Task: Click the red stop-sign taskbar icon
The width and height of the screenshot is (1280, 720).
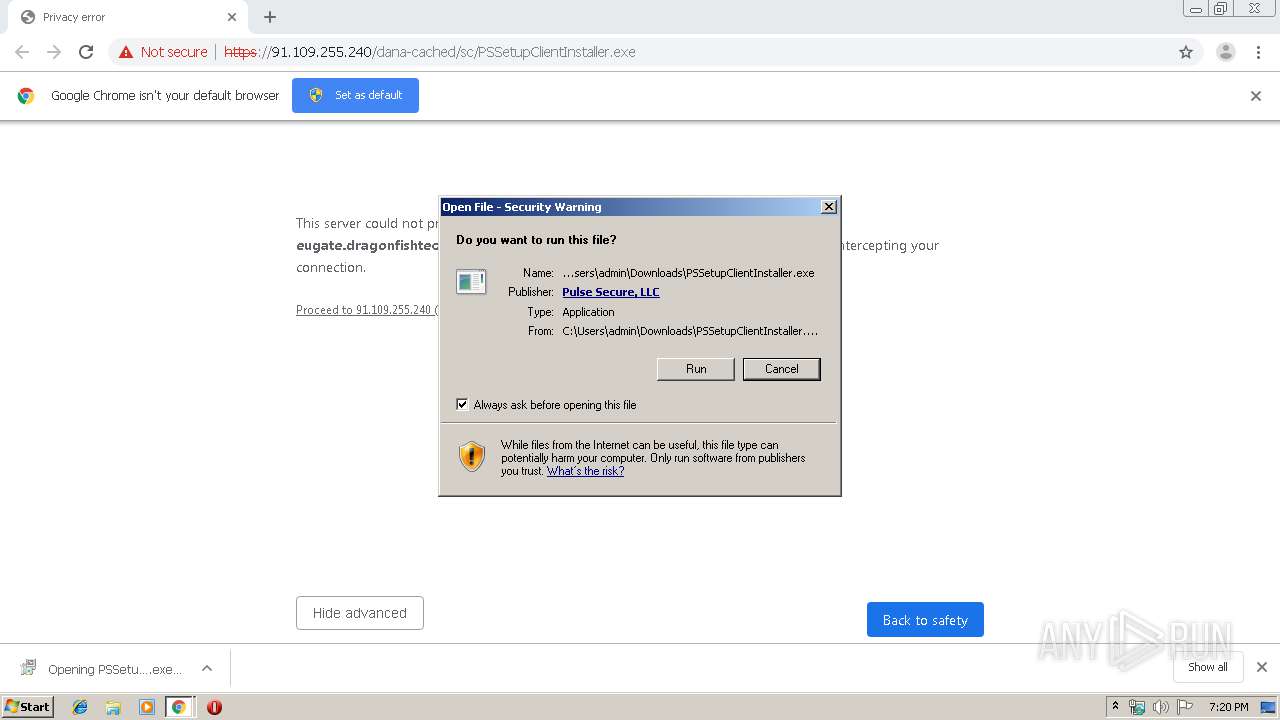Action: coord(214,707)
